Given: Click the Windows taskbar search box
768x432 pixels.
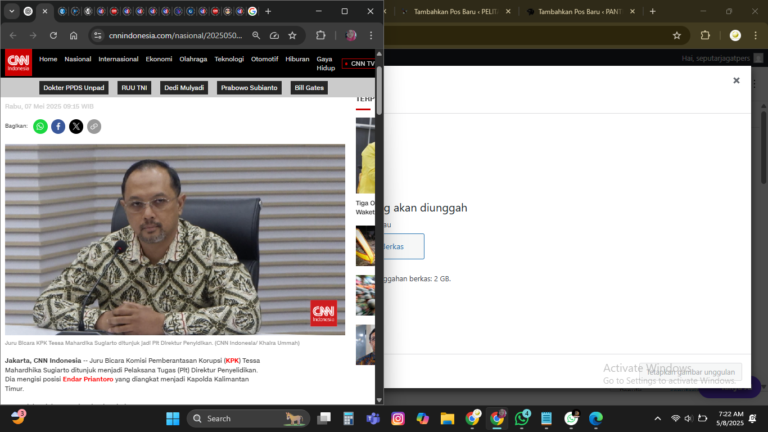Looking at the screenshot, I should pos(249,418).
